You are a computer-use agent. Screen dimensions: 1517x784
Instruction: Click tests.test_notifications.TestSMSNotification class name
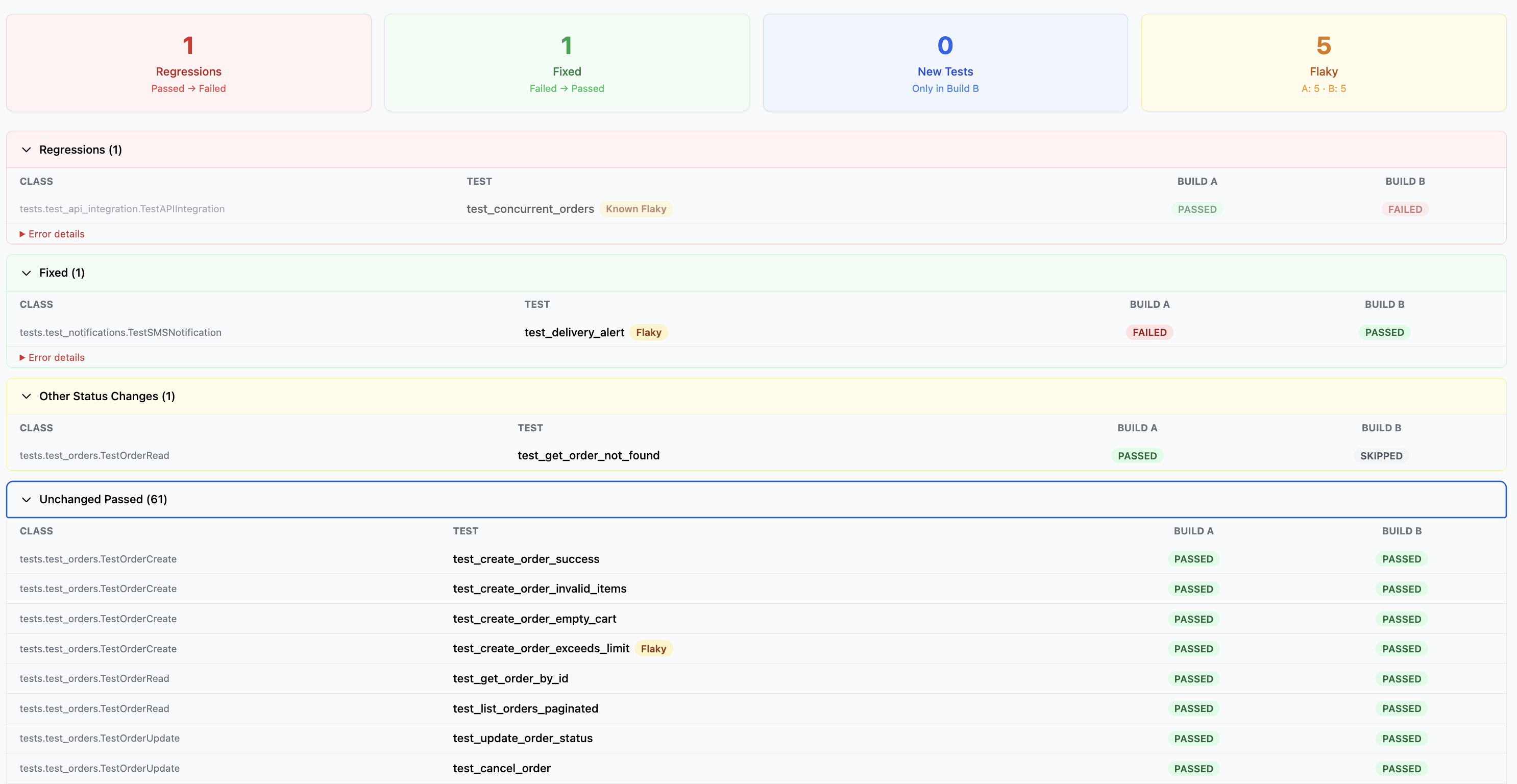120,332
